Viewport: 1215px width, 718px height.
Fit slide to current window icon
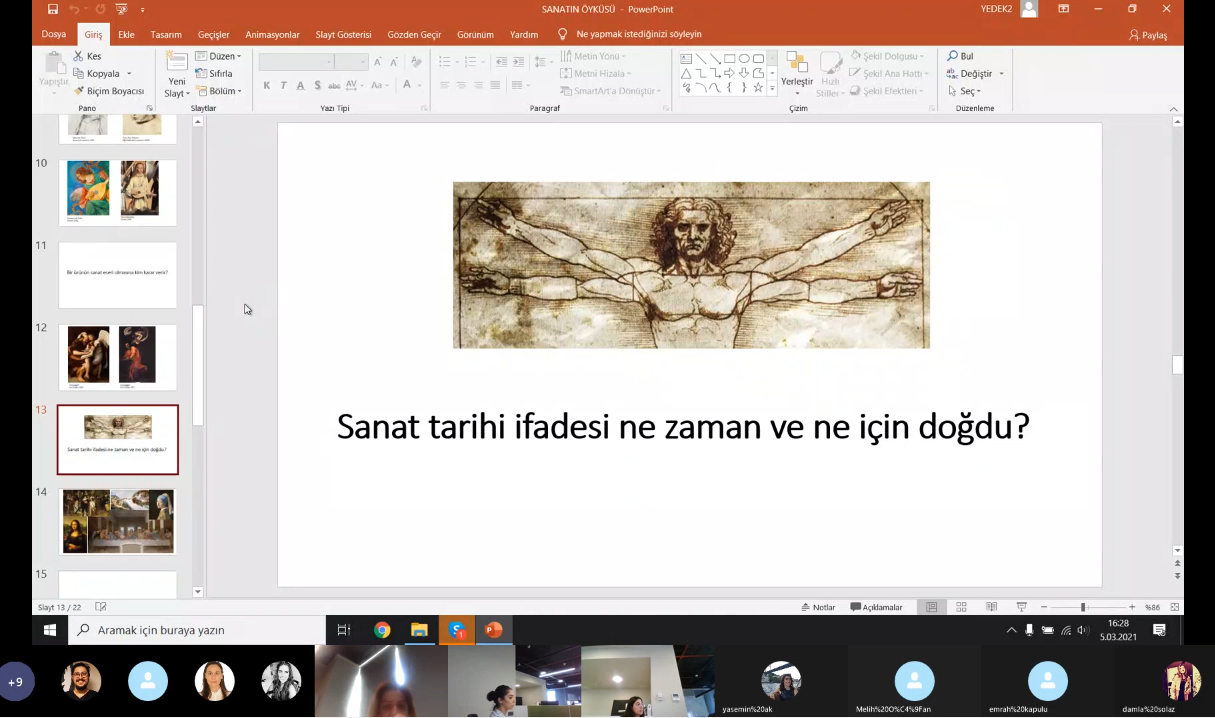(1175, 607)
